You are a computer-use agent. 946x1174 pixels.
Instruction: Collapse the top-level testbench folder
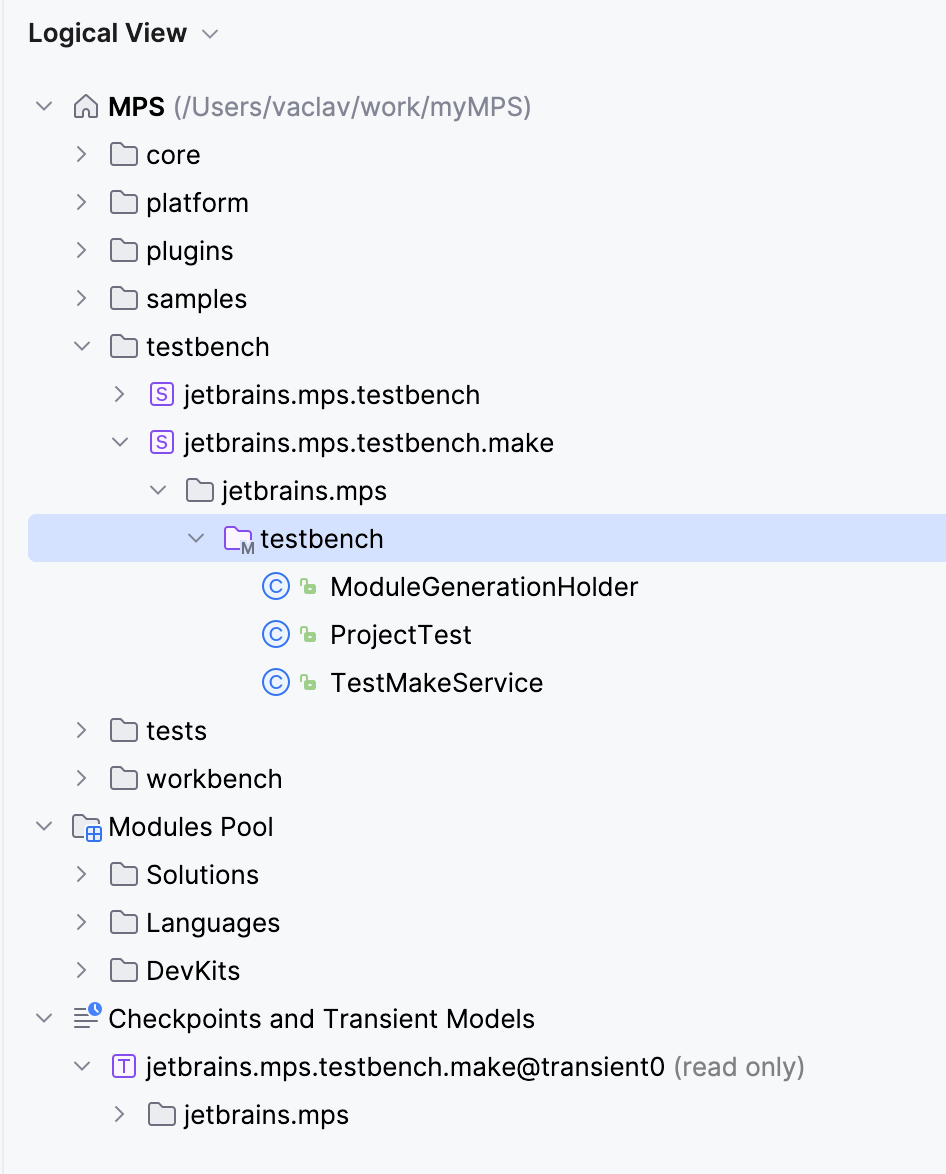[x=82, y=347]
